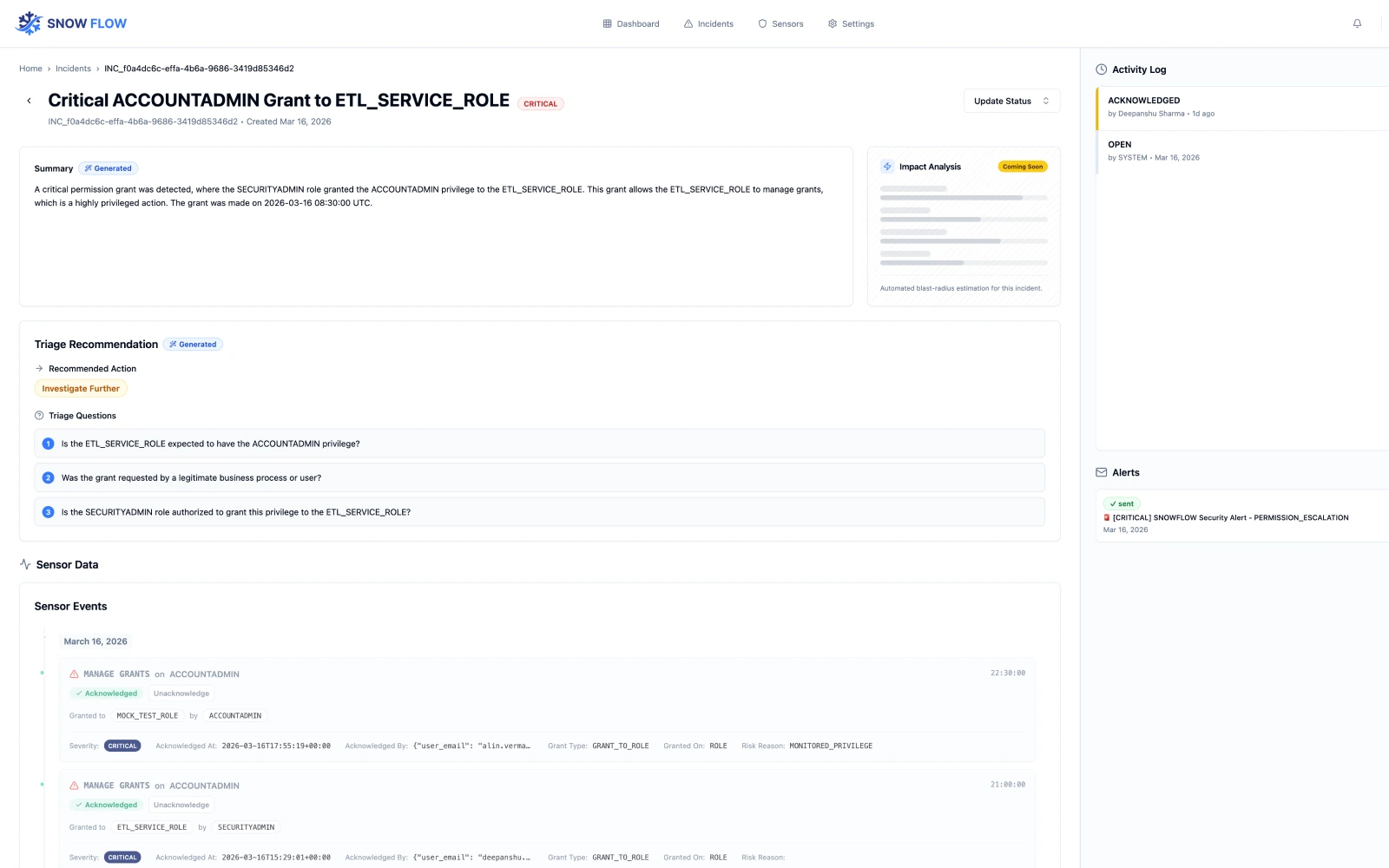This screenshot has height=868, width=1389.
Task: Select the ACKNOWLEDGED activity log entry
Action: coord(1242,108)
